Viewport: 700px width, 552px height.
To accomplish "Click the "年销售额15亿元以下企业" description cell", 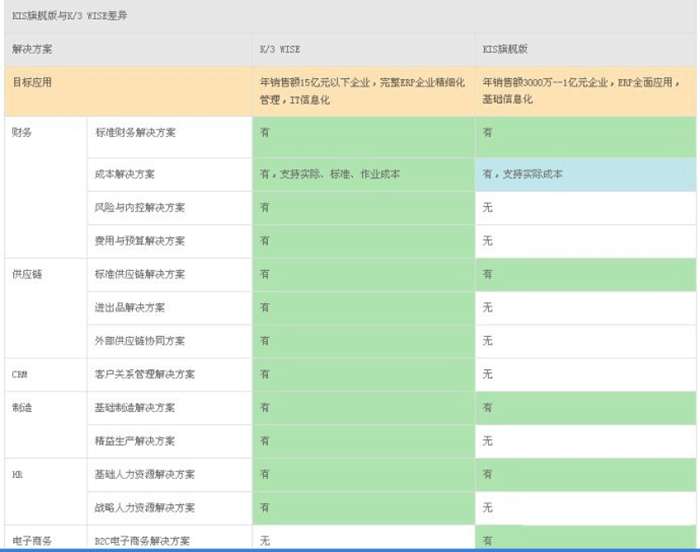I will click(363, 92).
